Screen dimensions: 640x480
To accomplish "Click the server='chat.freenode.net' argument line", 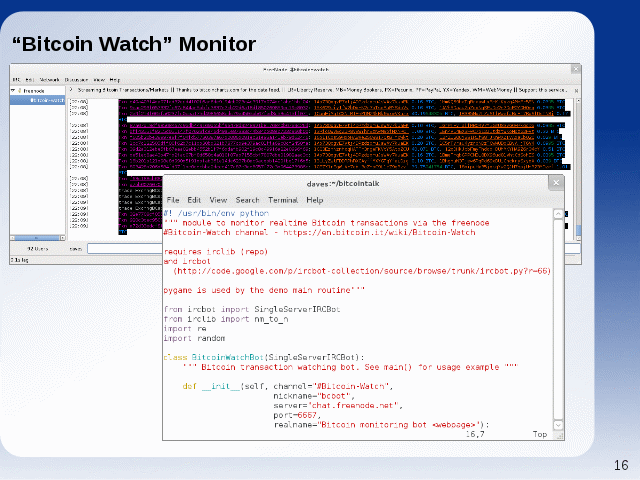I will [x=338, y=406].
